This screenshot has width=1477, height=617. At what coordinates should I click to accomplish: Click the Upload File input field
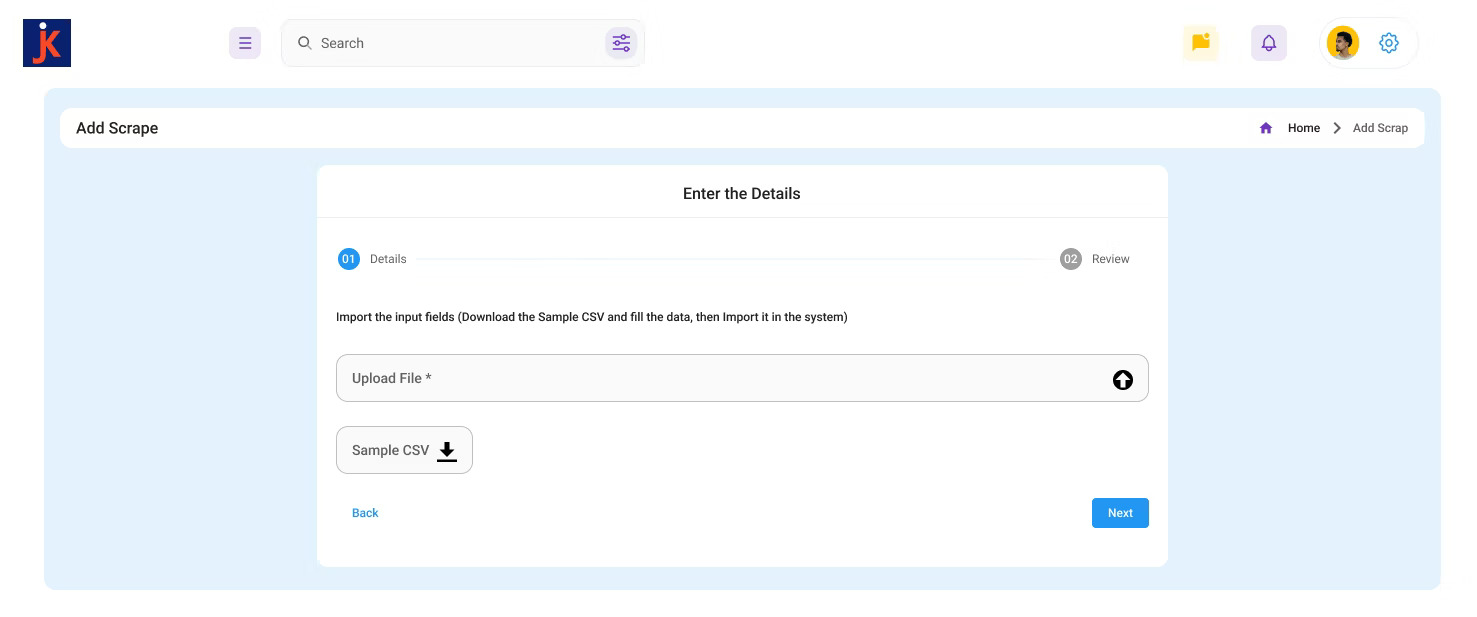click(x=720, y=378)
